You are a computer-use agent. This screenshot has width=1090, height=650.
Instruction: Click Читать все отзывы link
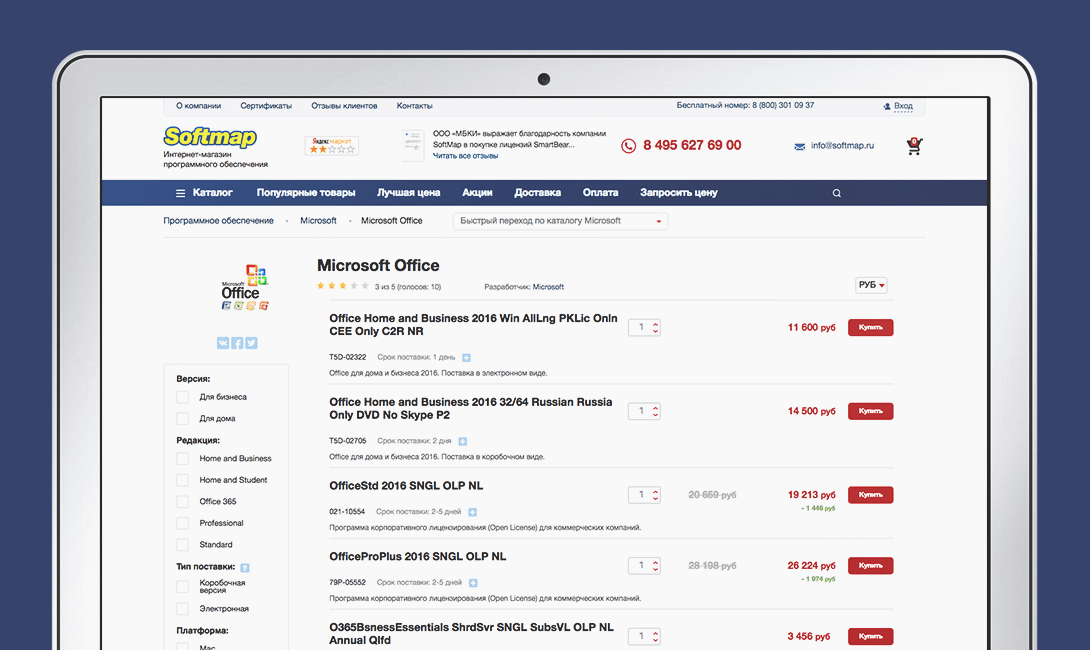click(x=465, y=156)
